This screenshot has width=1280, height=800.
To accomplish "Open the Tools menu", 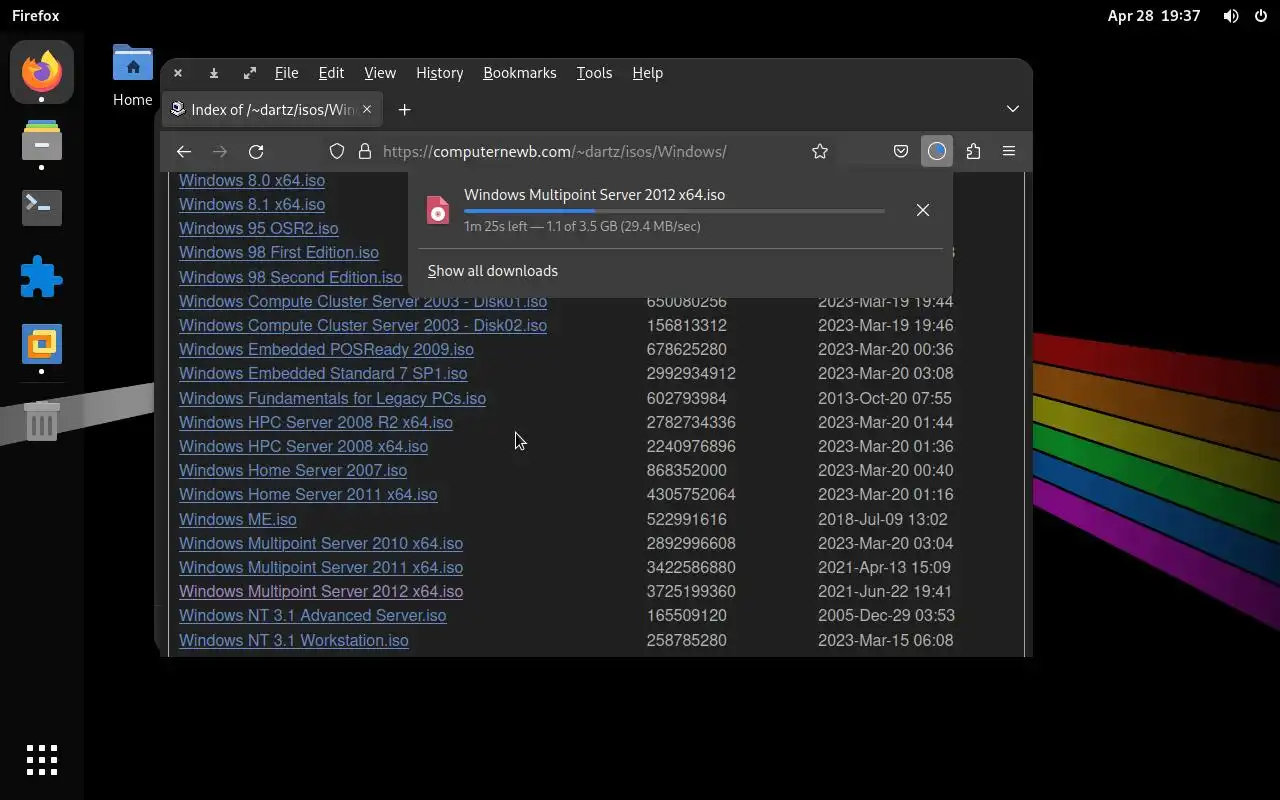I will pos(594,73).
